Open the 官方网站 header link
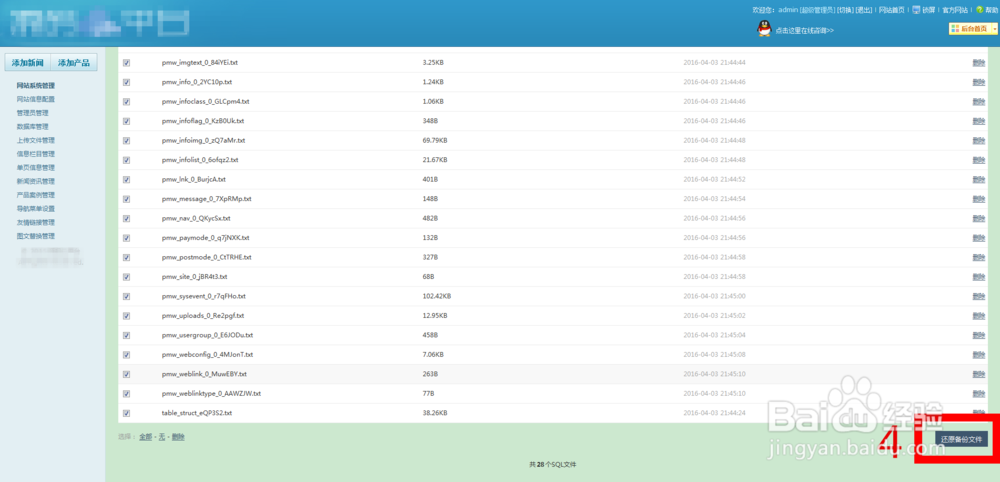The width and height of the screenshot is (1000, 482). pyautogui.click(x=955, y=10)
